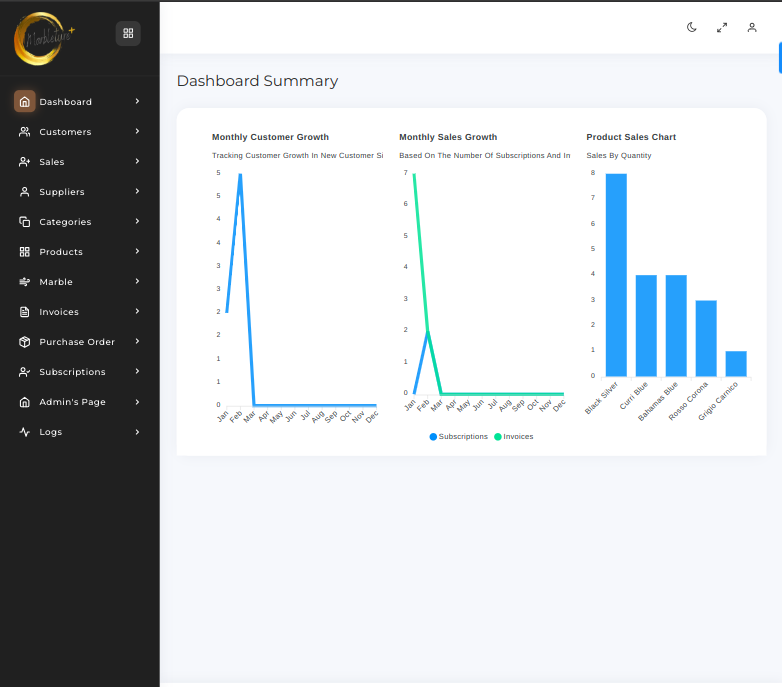Open the Purchase Order menu item
This screenshot has width=782, height=687.
tap(79, 342)
